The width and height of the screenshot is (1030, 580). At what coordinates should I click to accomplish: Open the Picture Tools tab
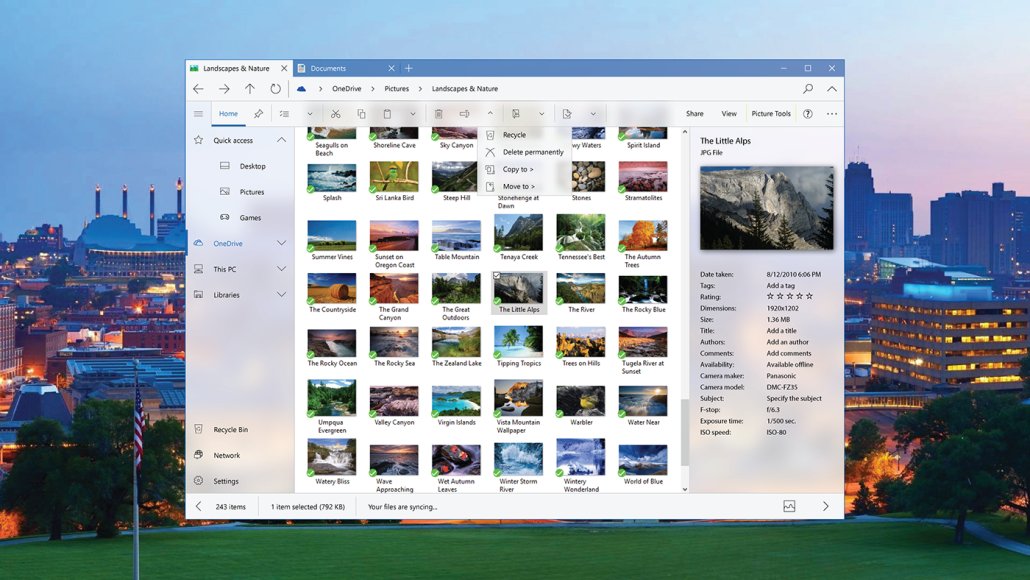pyautogui.click(x=770, y=113)
